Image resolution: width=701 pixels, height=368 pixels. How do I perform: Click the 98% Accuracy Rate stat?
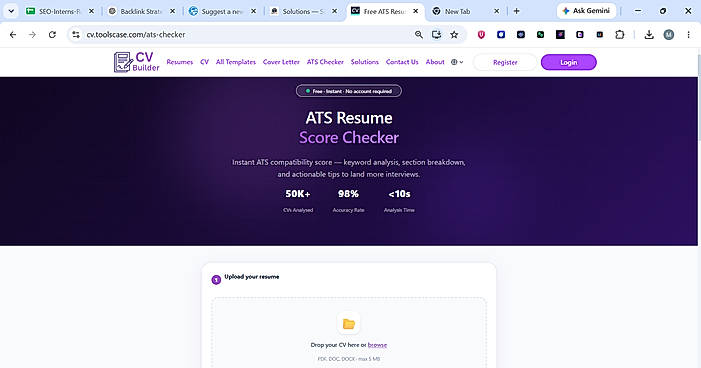tap(348, 201)
